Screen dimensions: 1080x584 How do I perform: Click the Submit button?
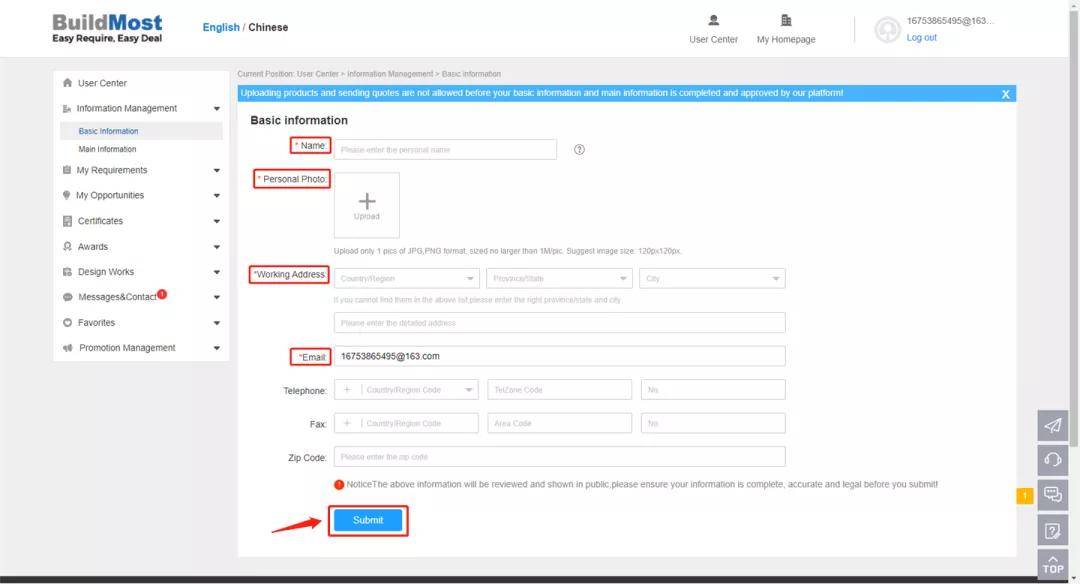(x=368, y=520)
